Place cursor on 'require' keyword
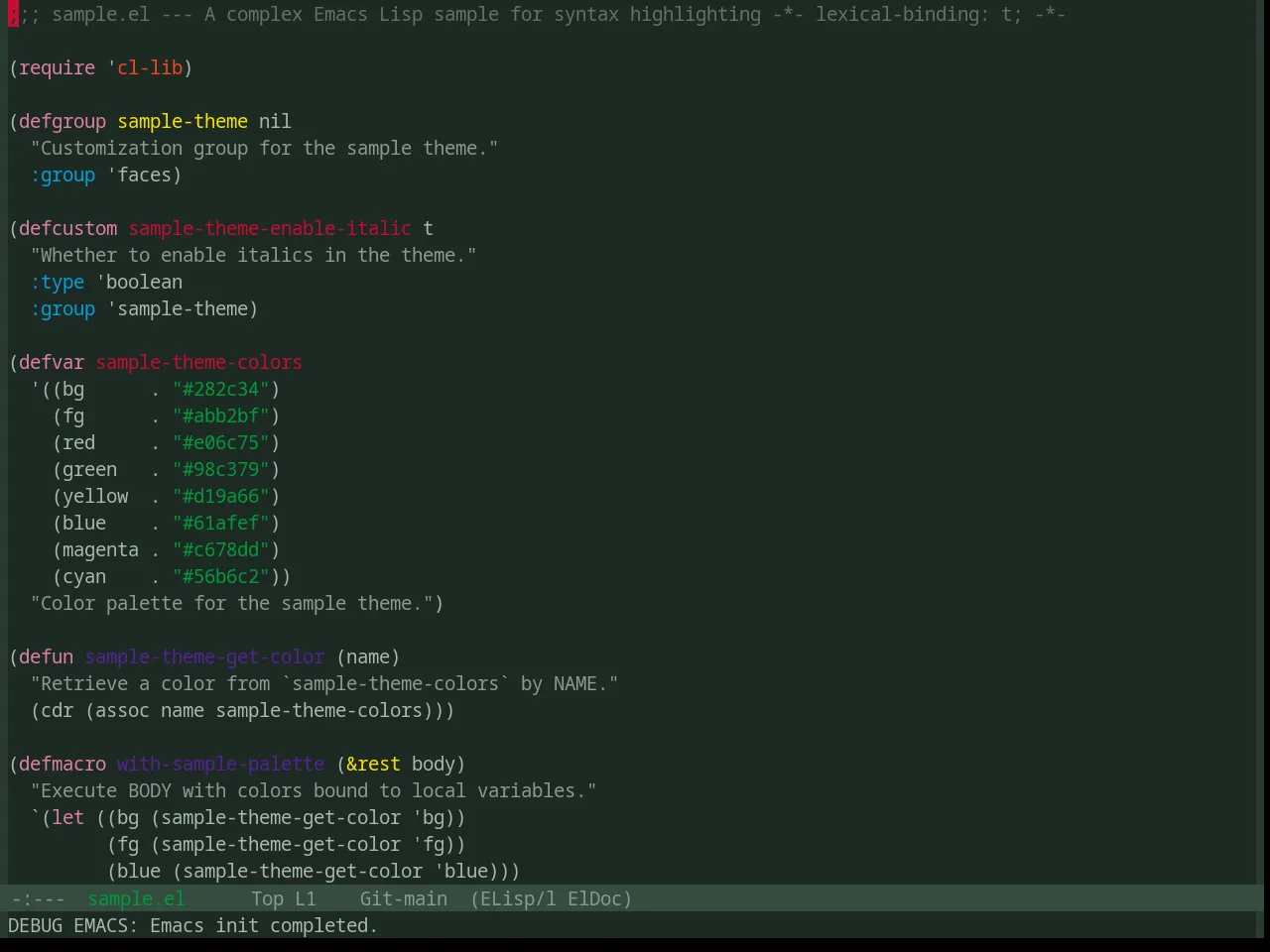The height and width of the screenshot is (952, 1270). point(58,67)
